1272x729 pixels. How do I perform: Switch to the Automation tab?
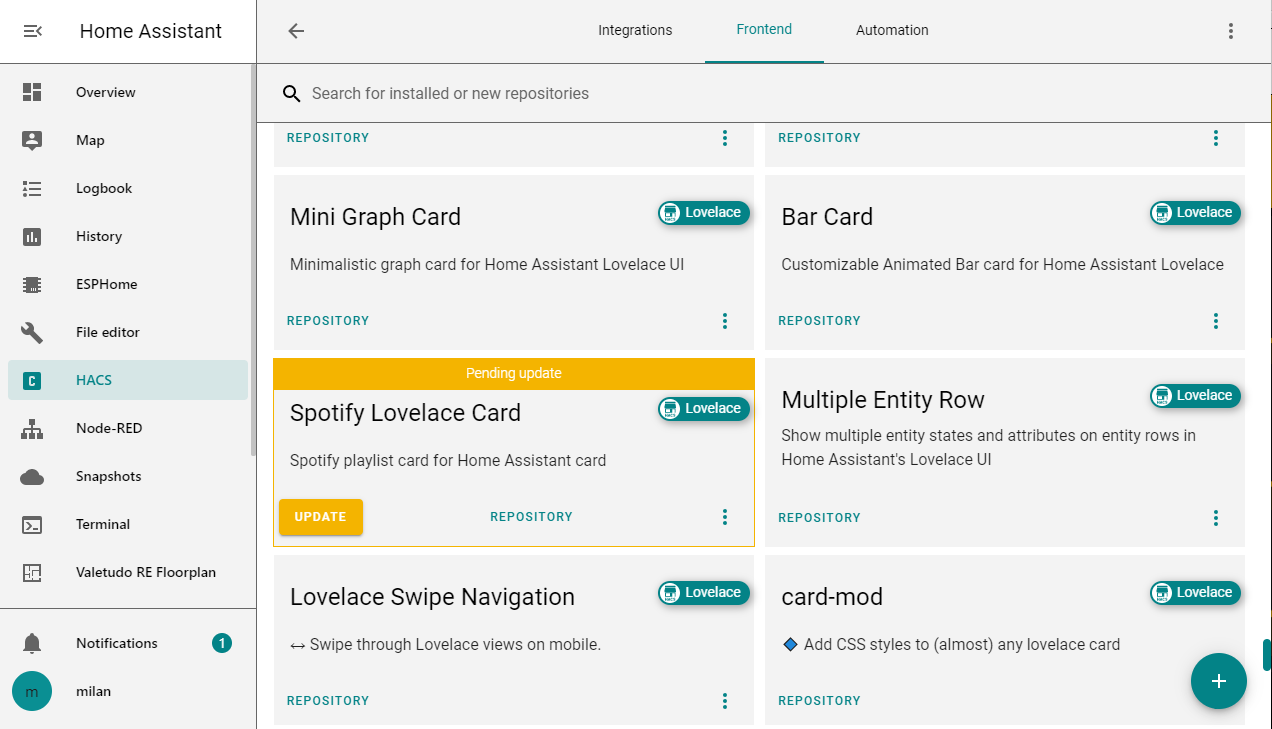point(892,30)
